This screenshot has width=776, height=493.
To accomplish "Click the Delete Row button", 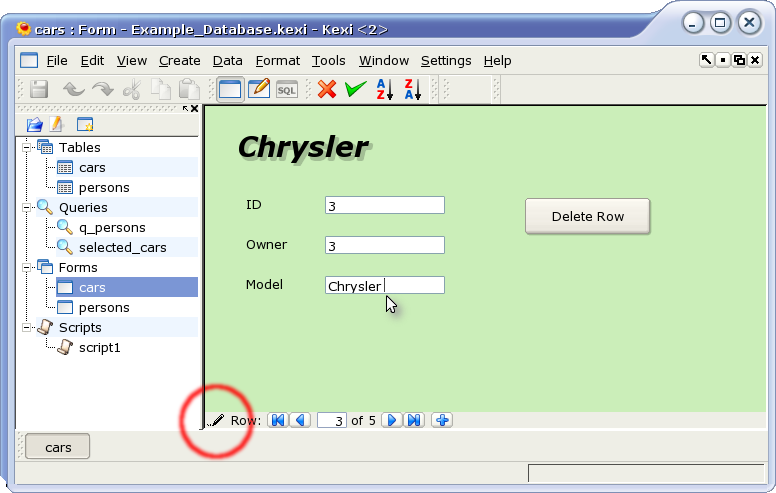I will coord(587,216).
